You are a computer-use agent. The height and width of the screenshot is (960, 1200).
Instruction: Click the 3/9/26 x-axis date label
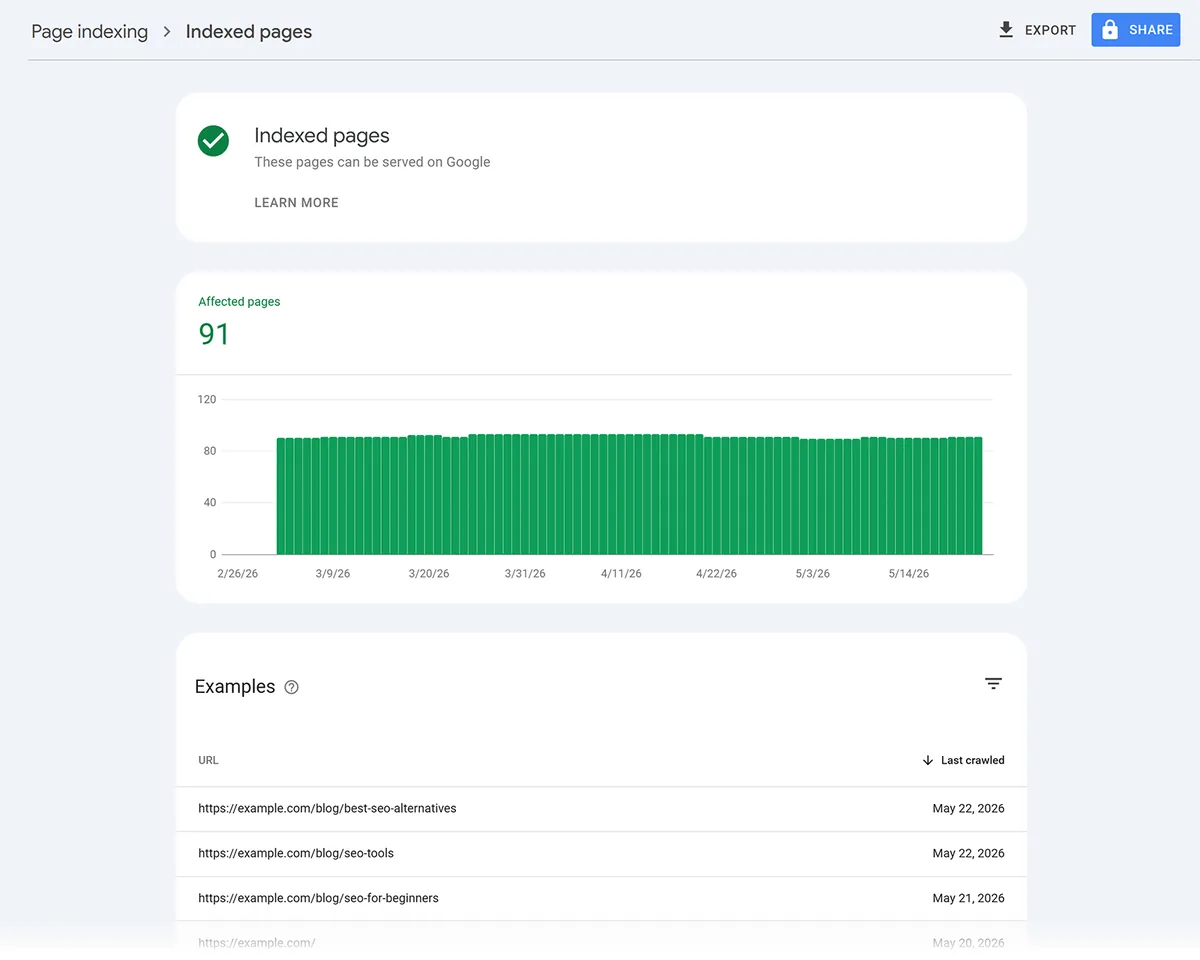point(333,574)
